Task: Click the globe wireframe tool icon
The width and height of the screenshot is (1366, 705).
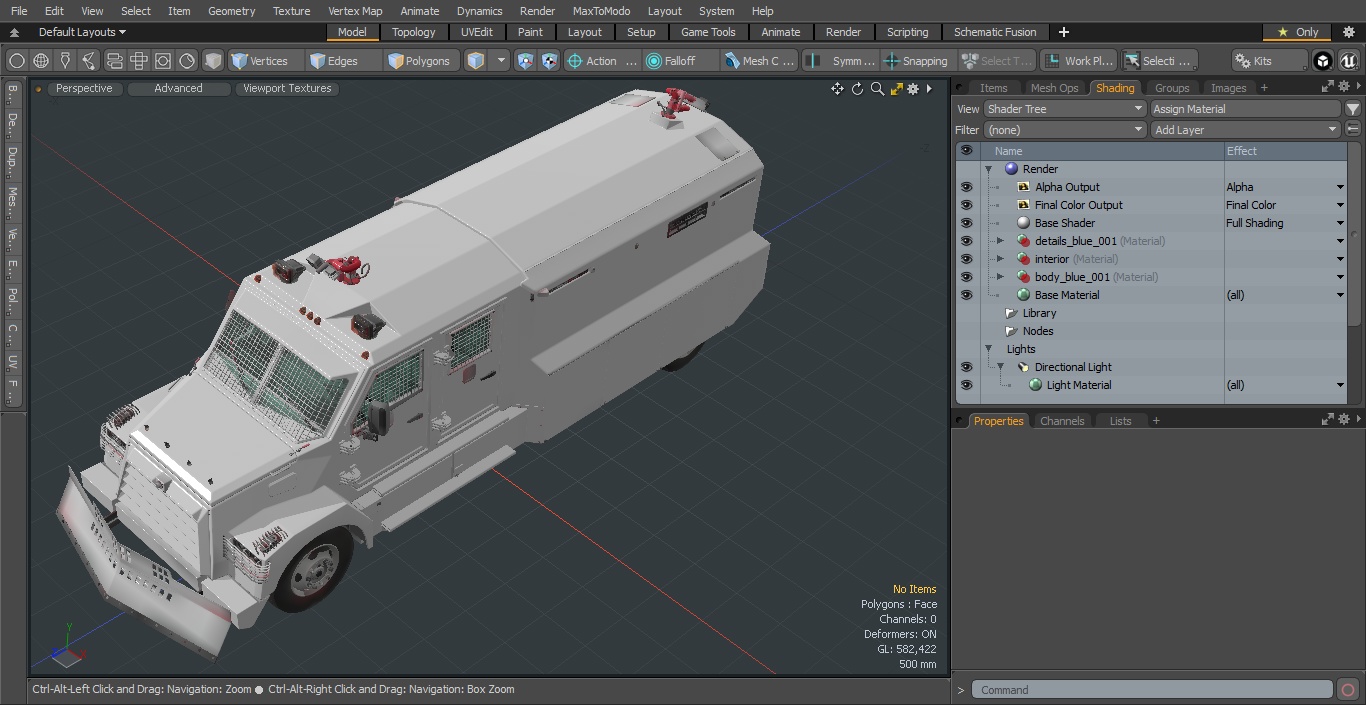Action: tap(41, 61)
